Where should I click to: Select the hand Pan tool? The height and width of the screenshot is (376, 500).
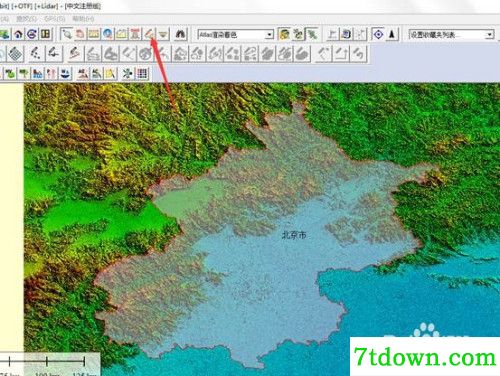pos(80,34)
